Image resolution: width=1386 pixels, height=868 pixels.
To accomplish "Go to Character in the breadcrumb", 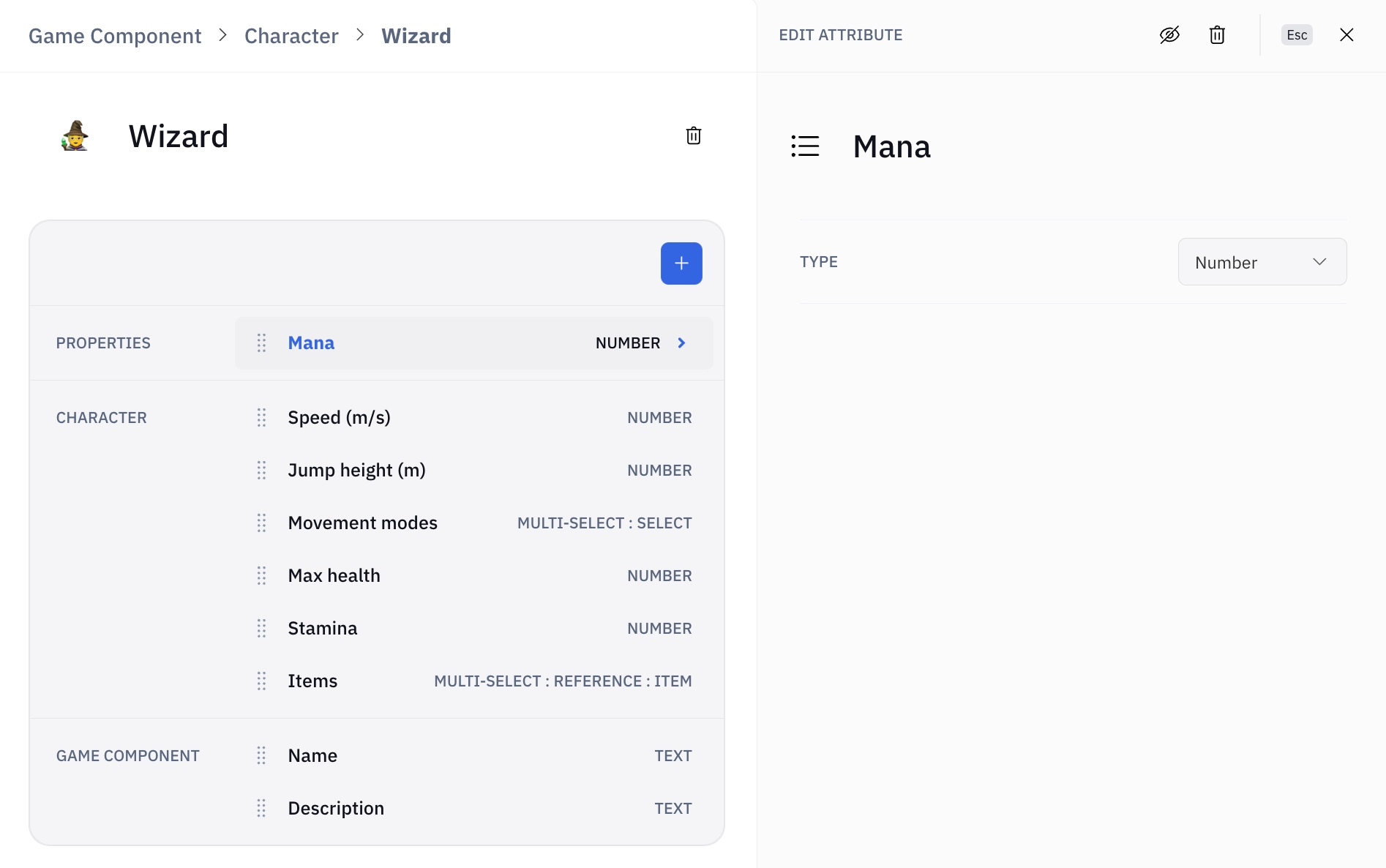I will tap(291, 36).
